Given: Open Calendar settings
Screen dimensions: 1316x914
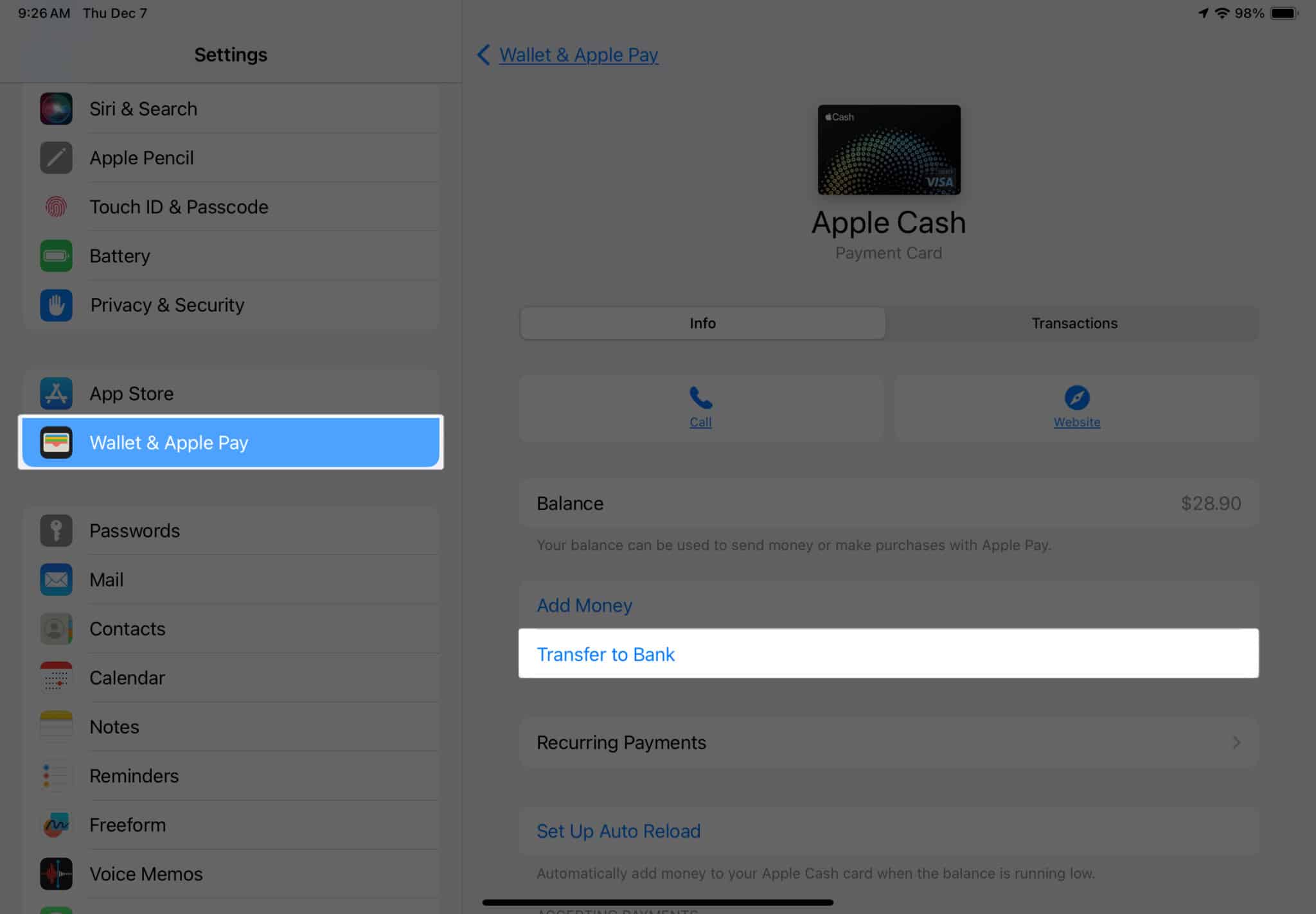Looking at the screenshot, I should 231,678.
